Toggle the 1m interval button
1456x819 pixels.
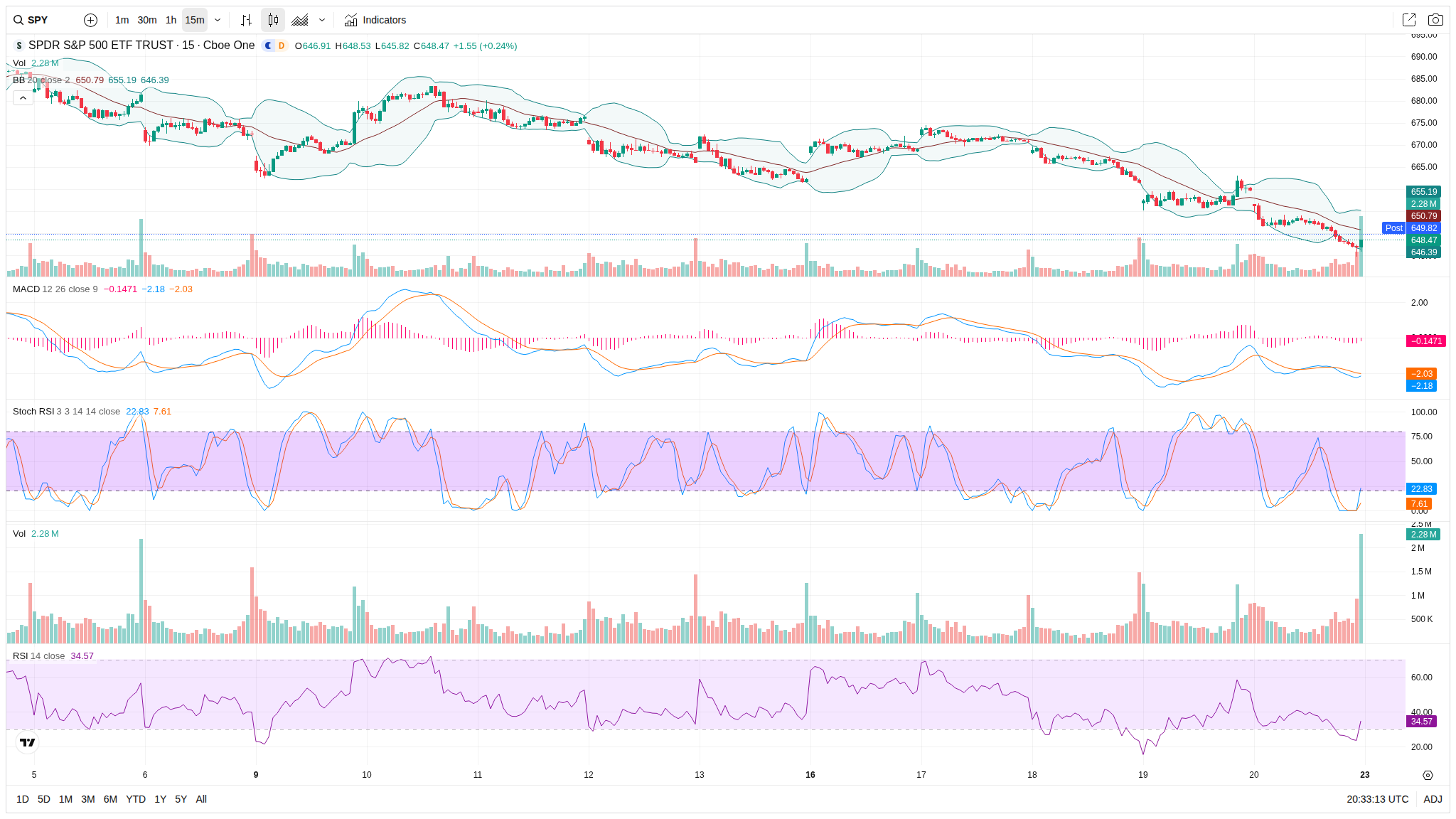click(122, 20)
